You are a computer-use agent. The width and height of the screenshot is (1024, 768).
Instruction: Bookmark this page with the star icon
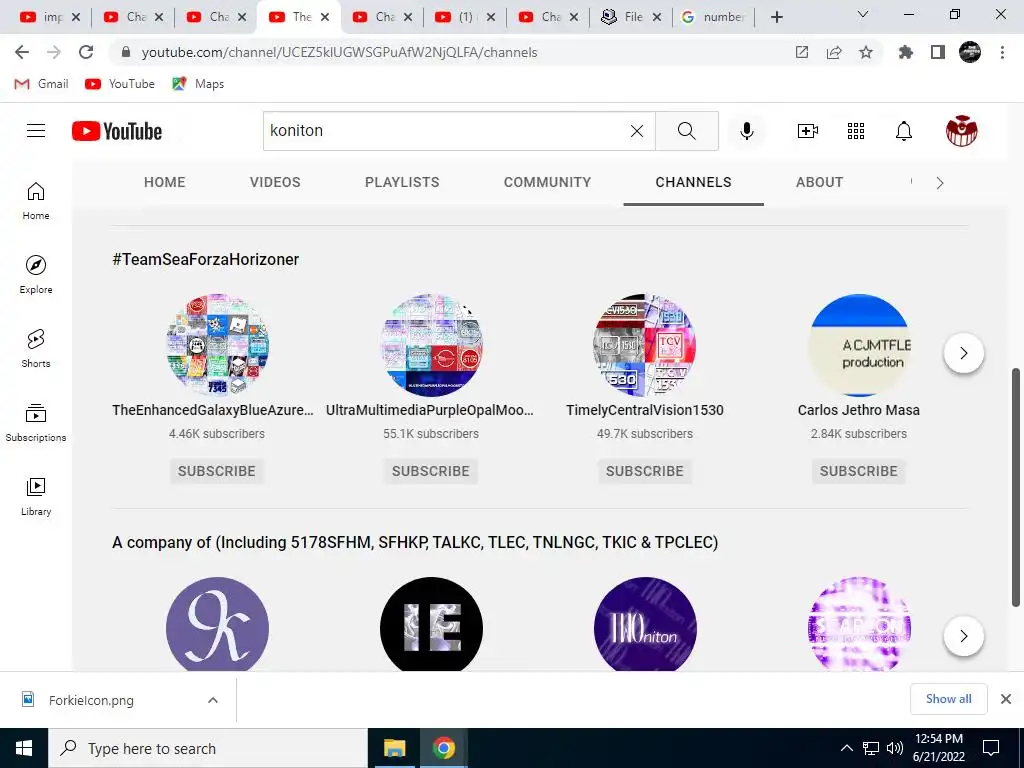(x=865, y=52)
